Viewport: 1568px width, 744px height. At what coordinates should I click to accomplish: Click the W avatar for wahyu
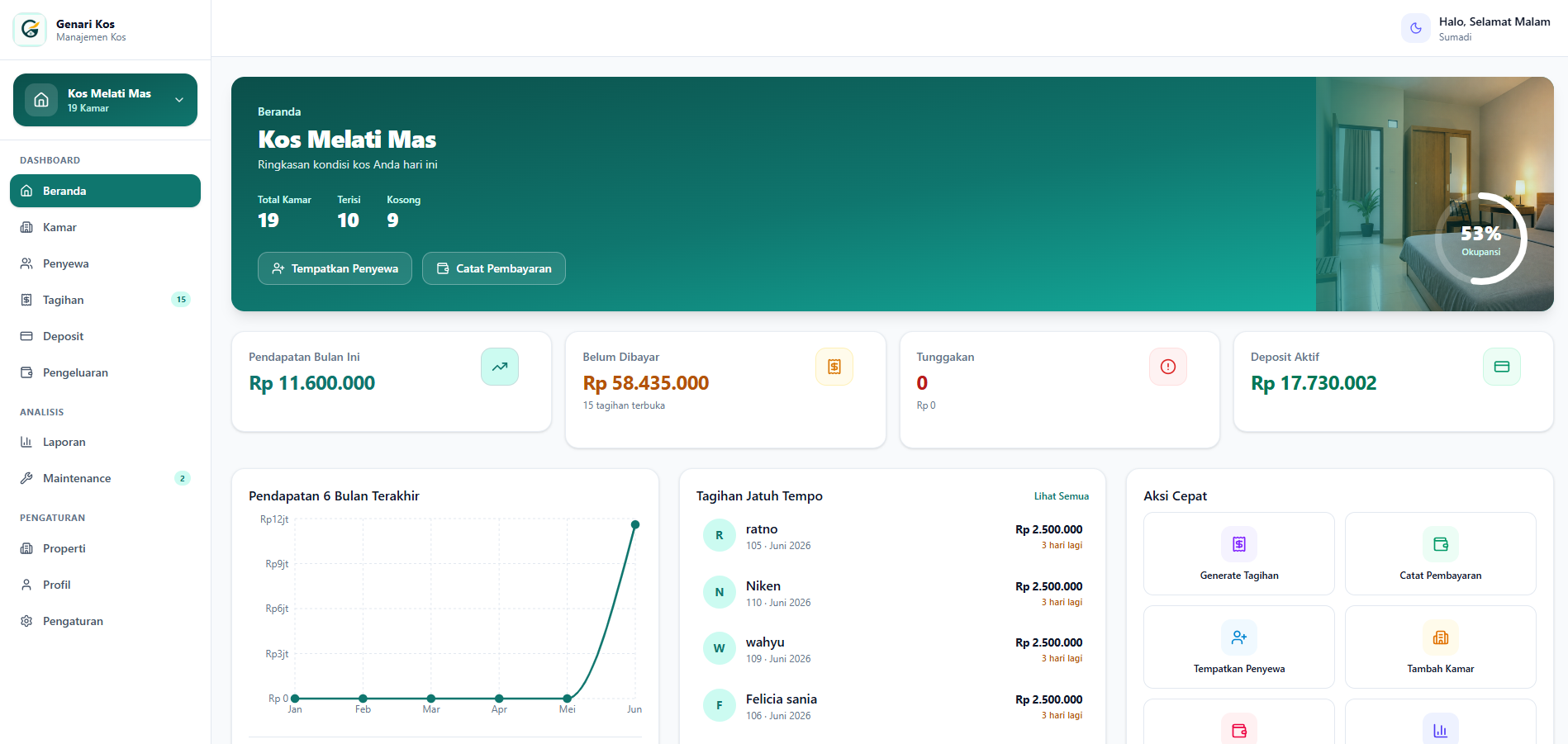pyautogui.click(x=720, y=648)
